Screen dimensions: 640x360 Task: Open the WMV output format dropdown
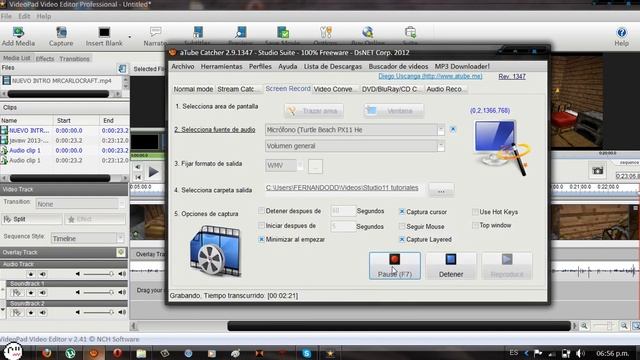pos(300,165)
